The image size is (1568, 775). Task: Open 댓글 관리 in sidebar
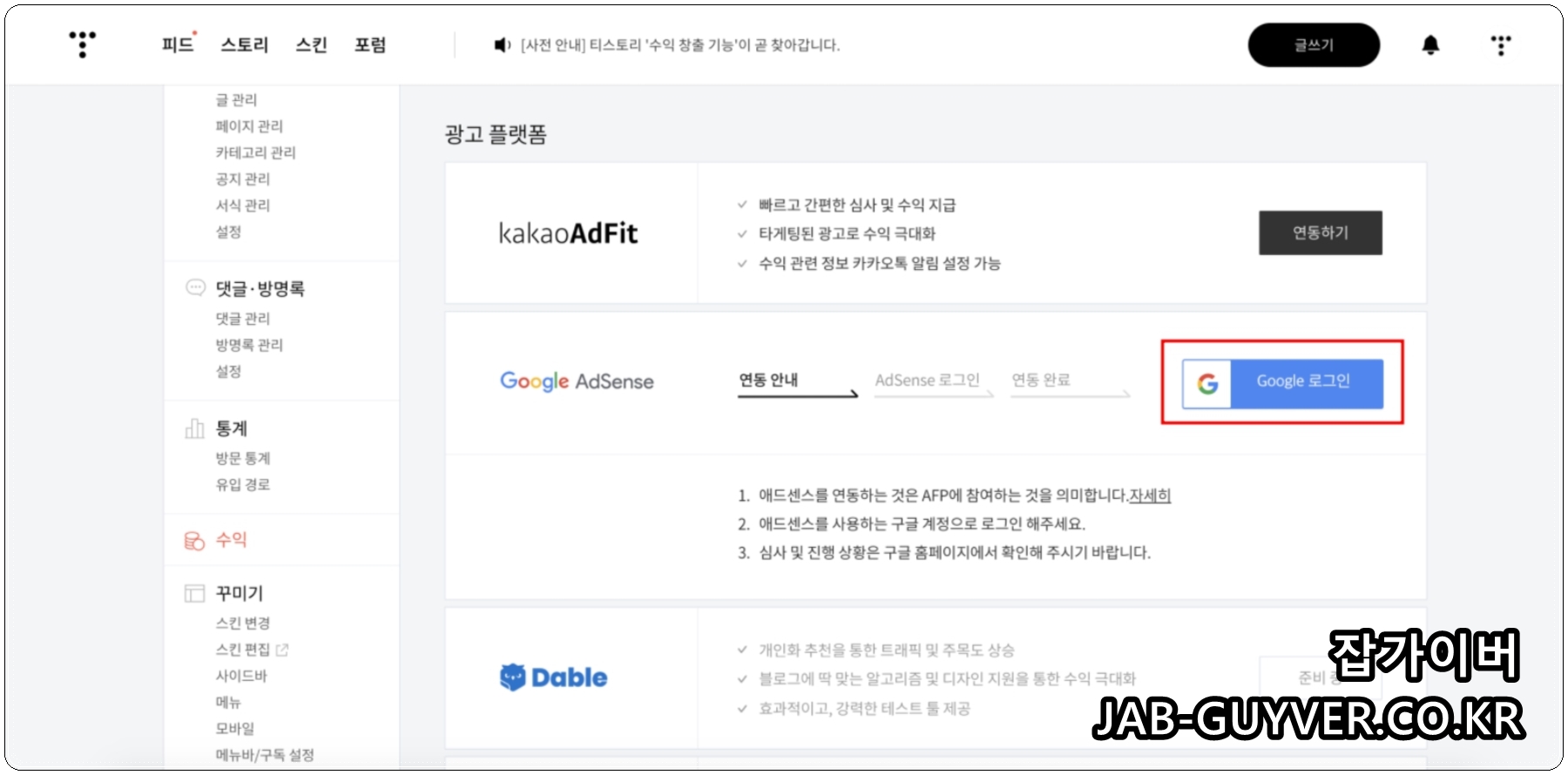243,319
